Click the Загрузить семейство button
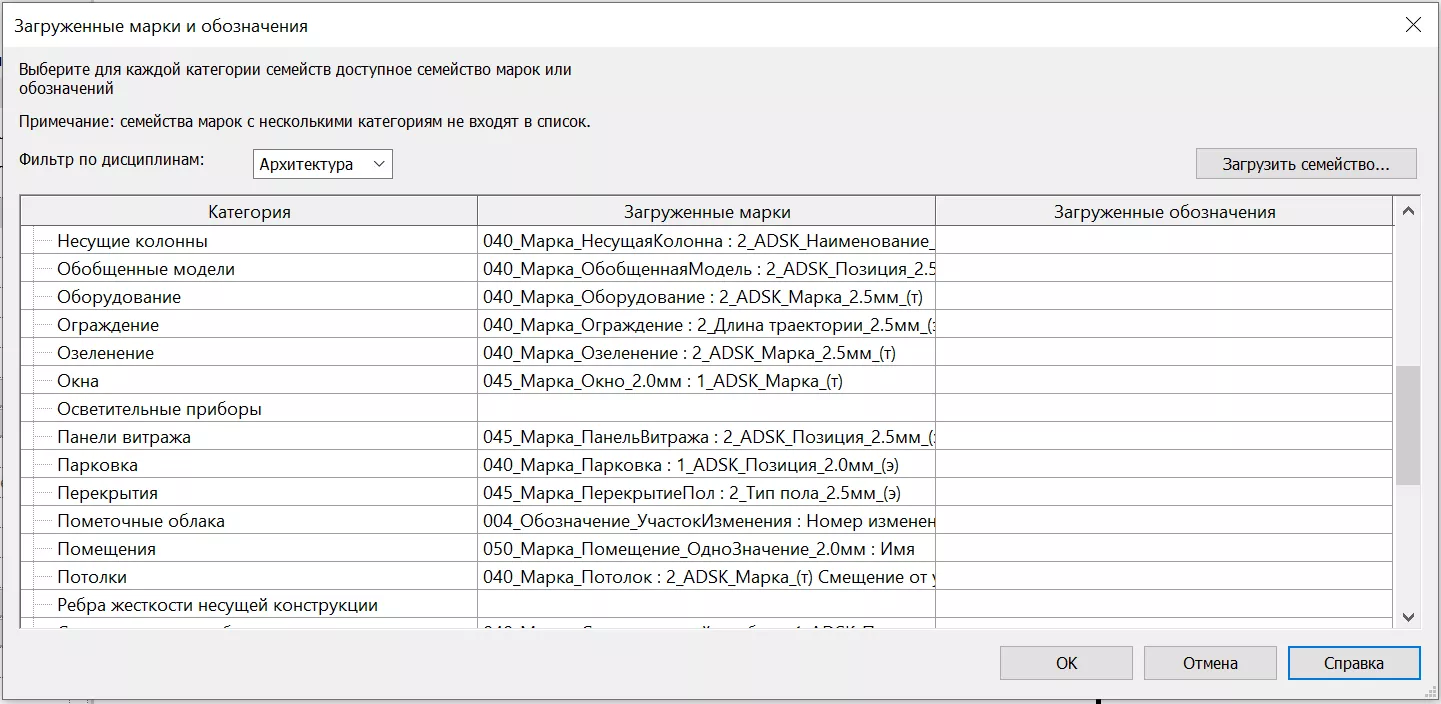Image resolution: width=1441 pixels, height=704 pixels. (1305, 164)
